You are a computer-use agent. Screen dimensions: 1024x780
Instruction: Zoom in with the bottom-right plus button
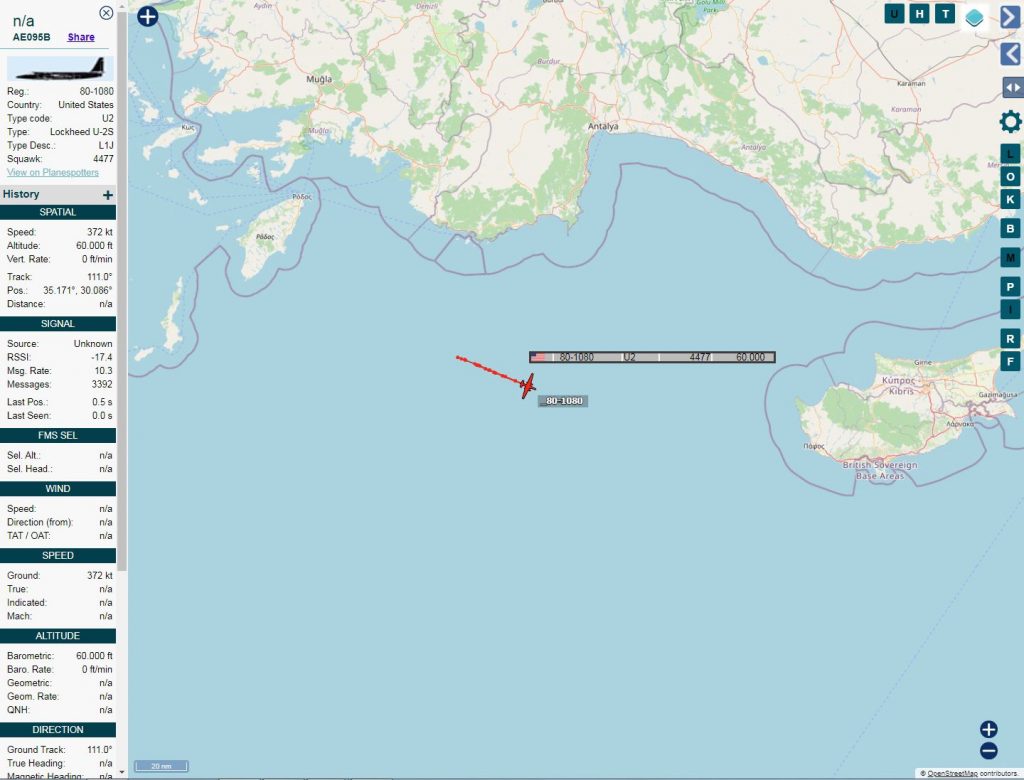989,729
